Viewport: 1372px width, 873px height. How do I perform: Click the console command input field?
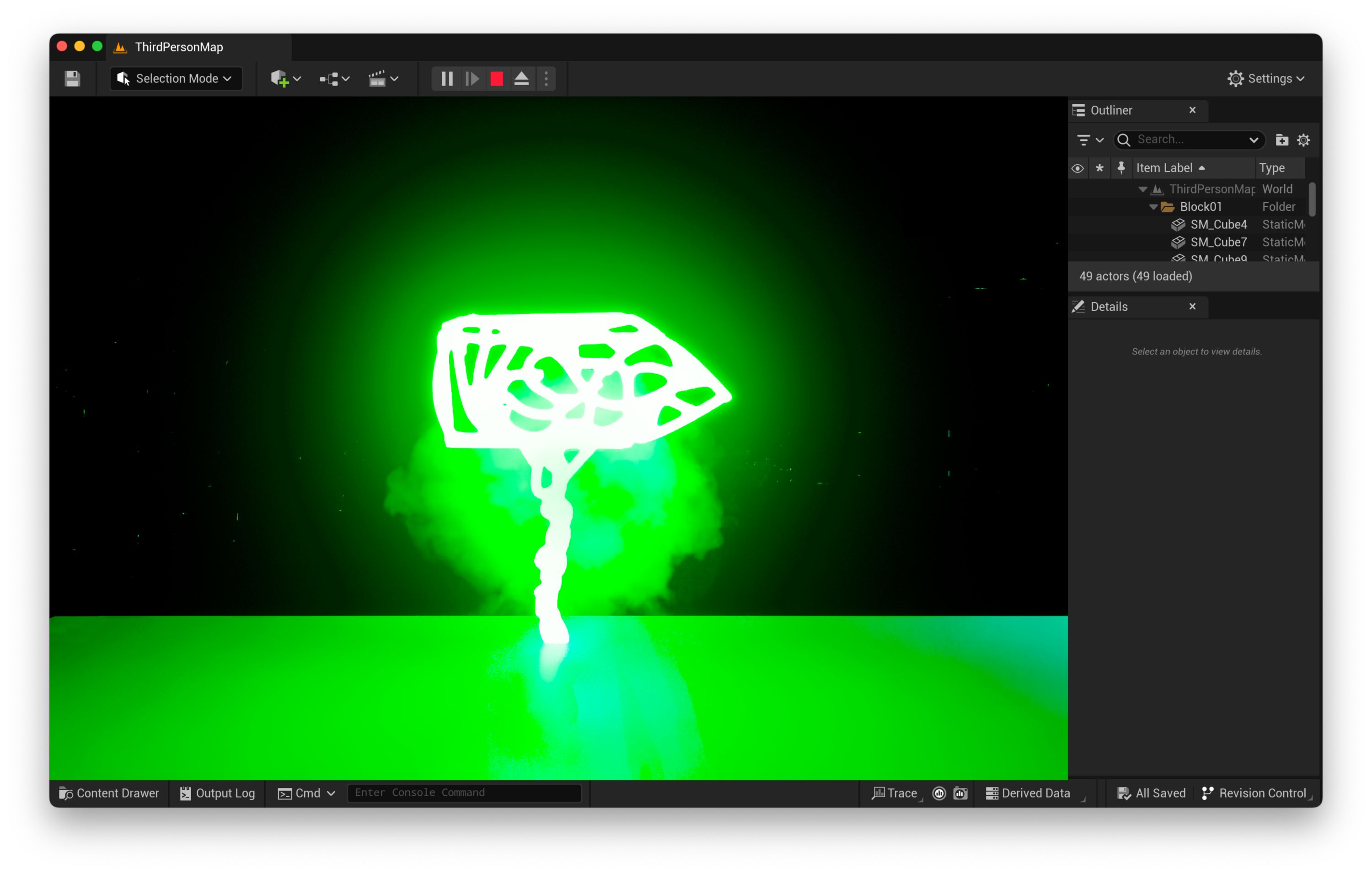click(x=464, y=792)
